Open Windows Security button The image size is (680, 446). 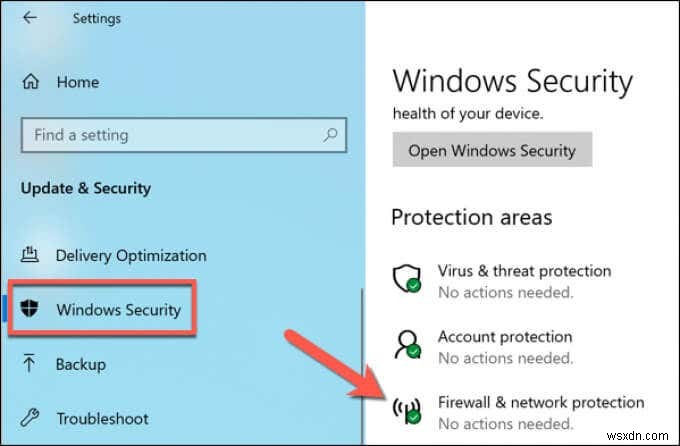pyautogui.click(x=491, y=151)
